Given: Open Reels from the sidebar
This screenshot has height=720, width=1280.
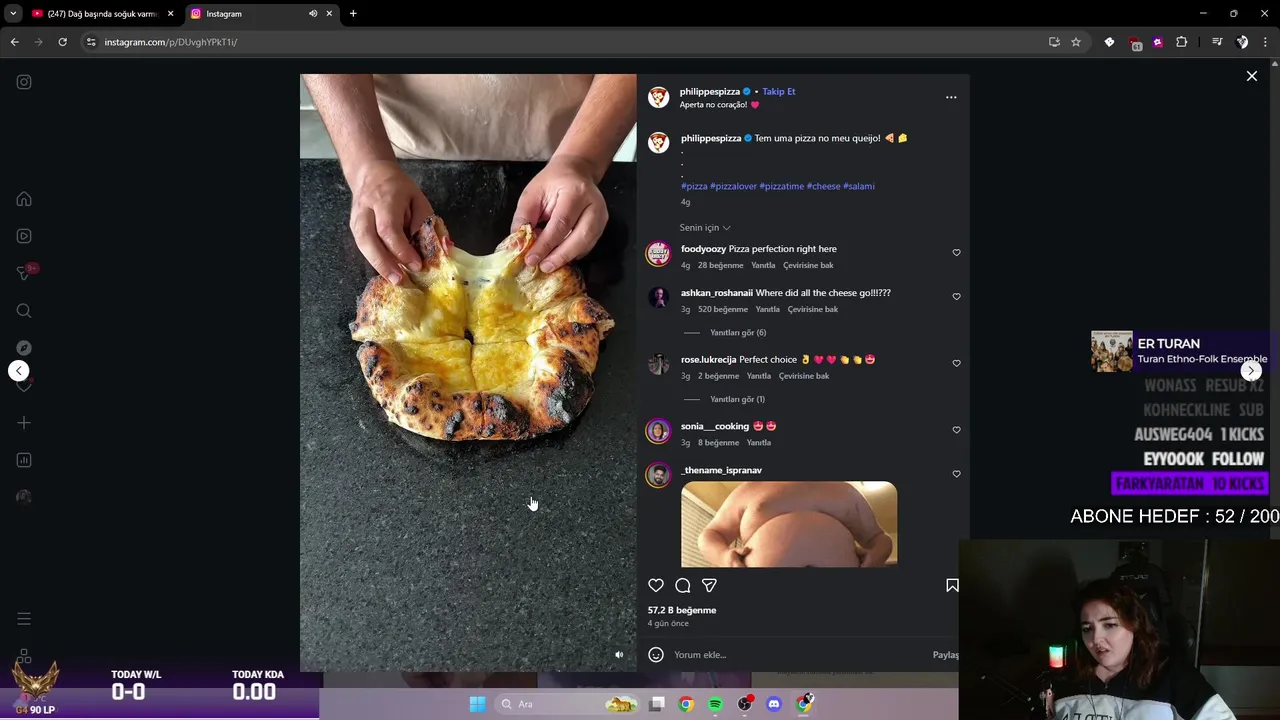Looking at the screenshot, I should 24,236.
